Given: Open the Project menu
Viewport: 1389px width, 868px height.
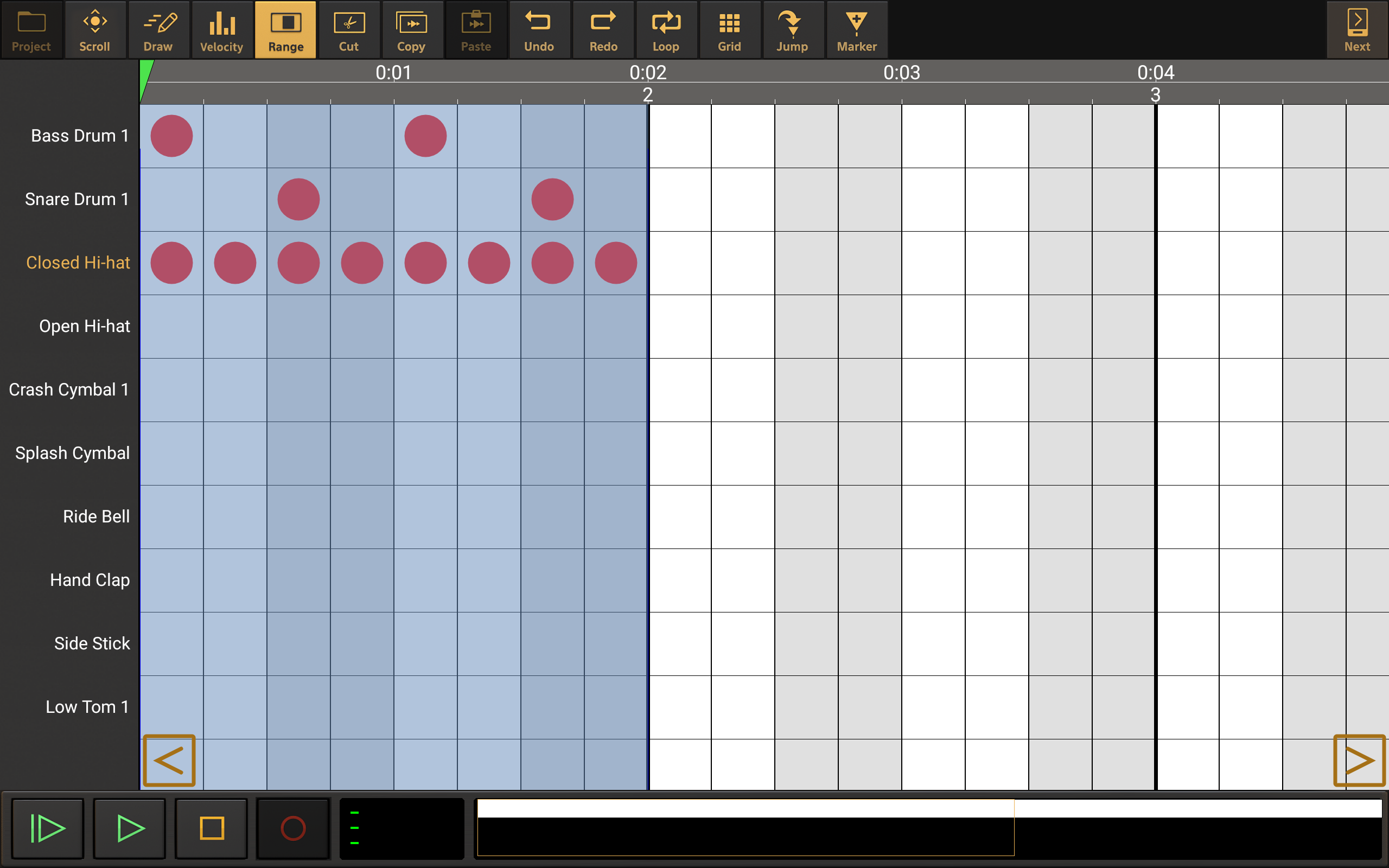Looking at the screenshot, I should click(x=31, y=29).
